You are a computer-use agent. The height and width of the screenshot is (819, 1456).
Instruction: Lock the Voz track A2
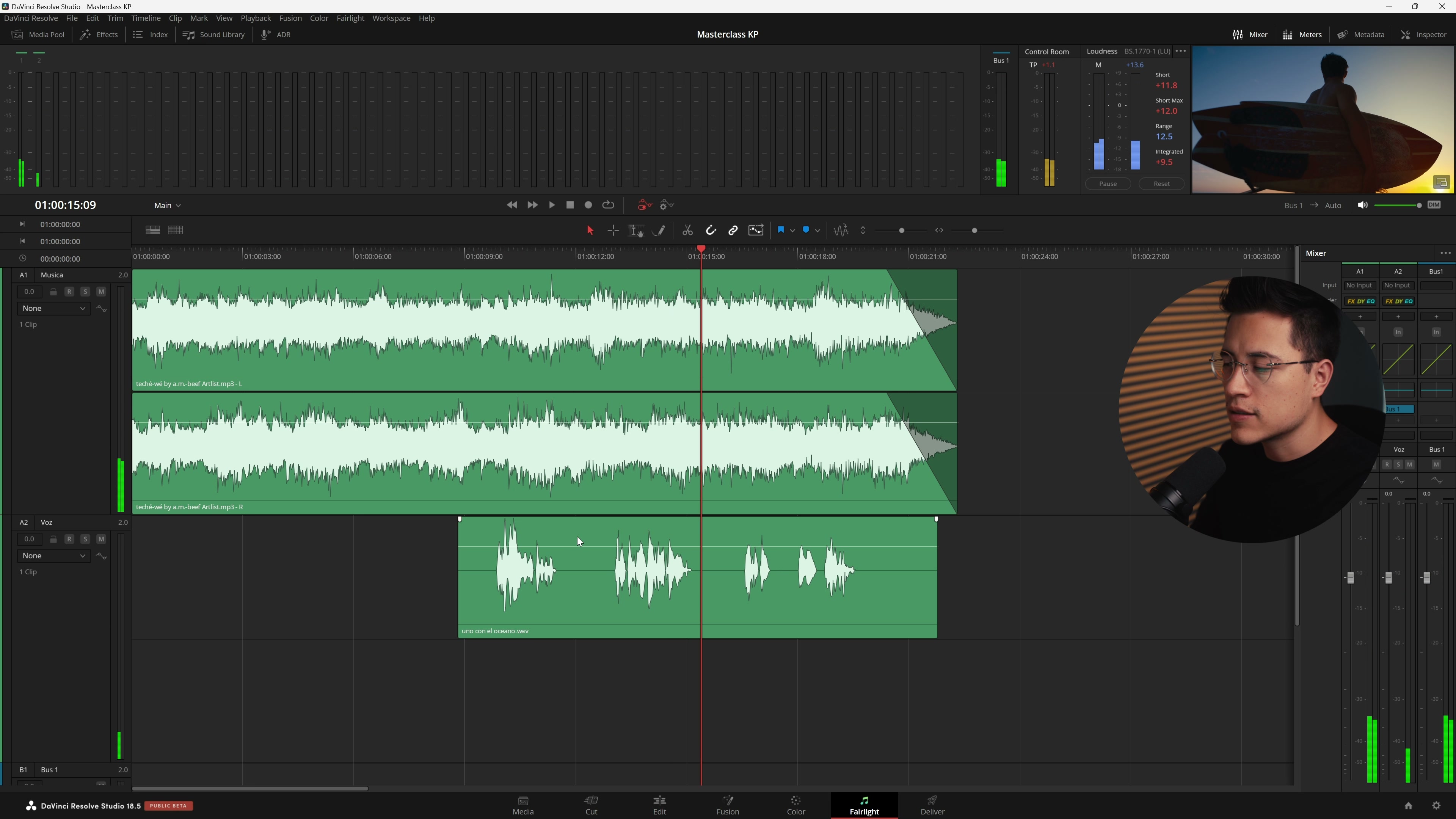coord(53,539)
